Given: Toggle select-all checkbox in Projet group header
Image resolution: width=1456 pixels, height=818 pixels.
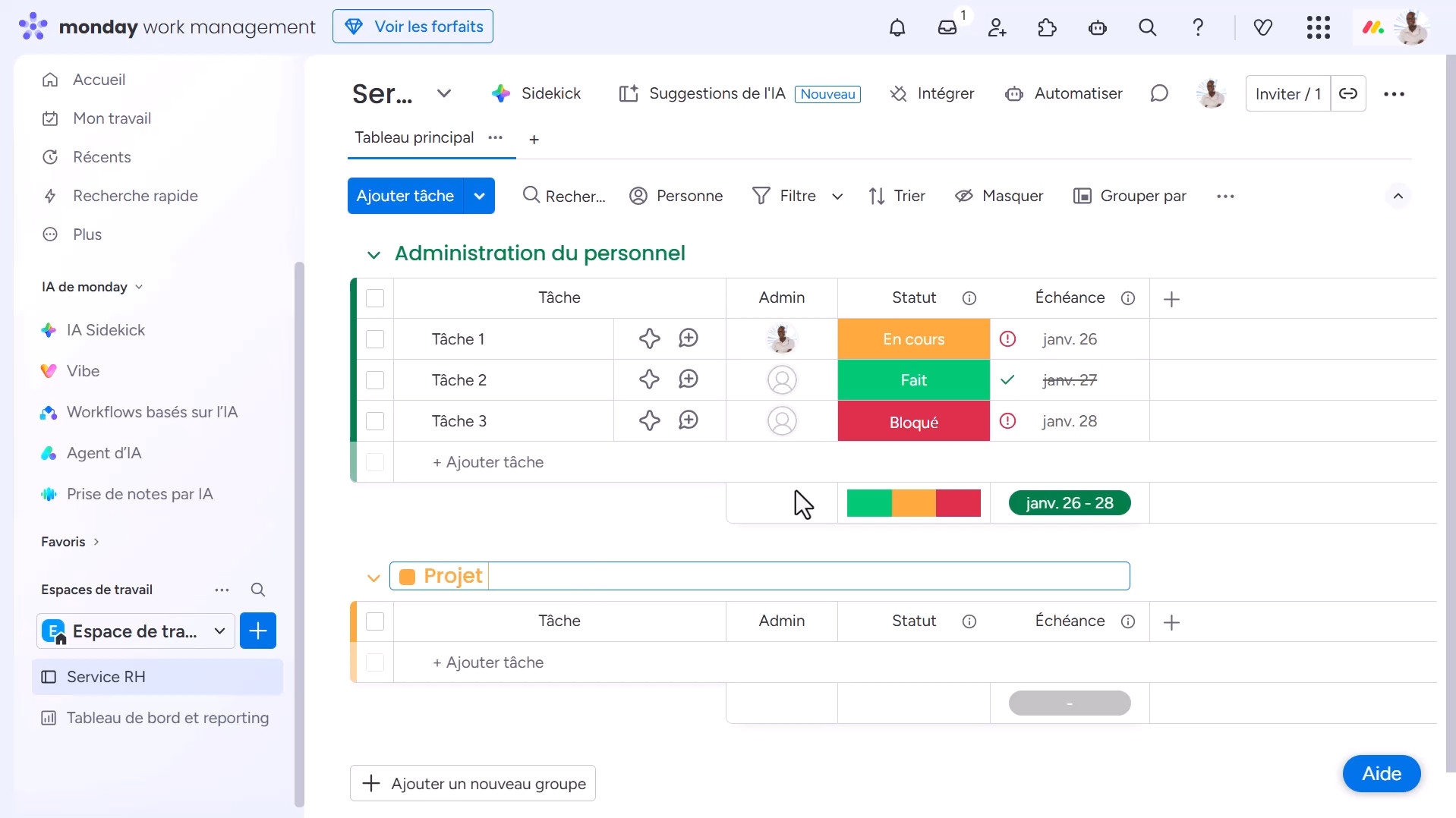Looking at the screenshot, I should tap(375, 621).
